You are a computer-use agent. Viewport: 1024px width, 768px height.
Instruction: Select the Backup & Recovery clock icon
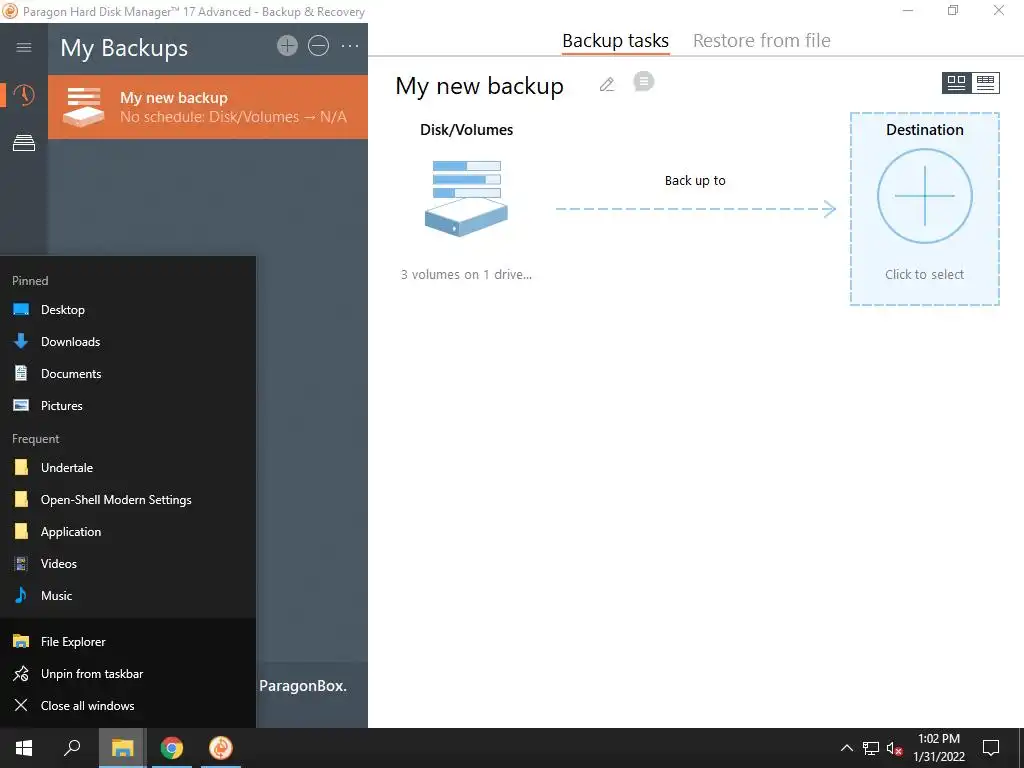point(24,95)
